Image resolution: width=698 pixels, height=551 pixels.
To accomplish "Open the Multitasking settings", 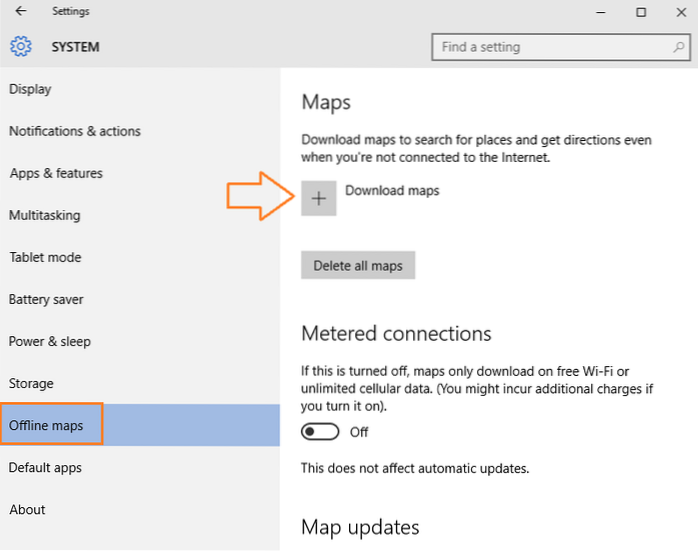I will point(45,215).
